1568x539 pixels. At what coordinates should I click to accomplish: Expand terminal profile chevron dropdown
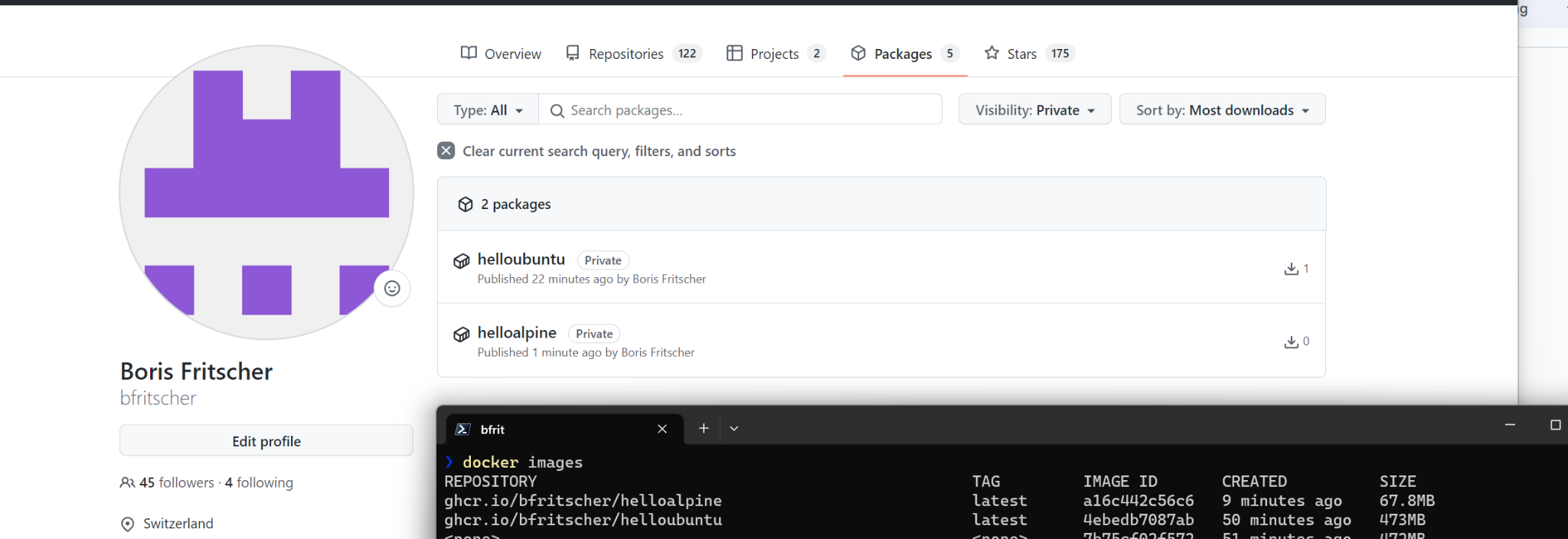click(x=734, y=429)
